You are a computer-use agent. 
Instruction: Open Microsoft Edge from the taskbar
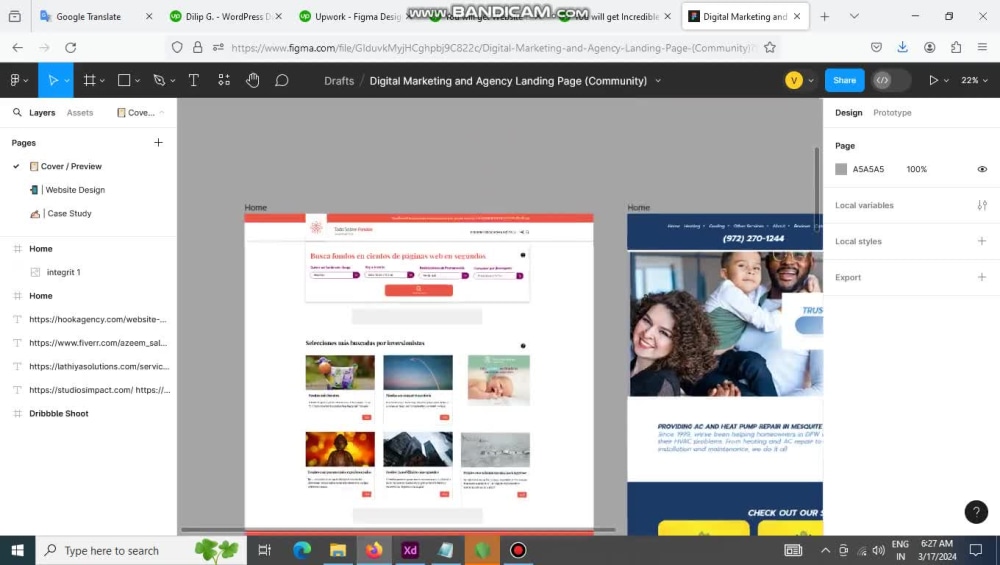point(302,550)
